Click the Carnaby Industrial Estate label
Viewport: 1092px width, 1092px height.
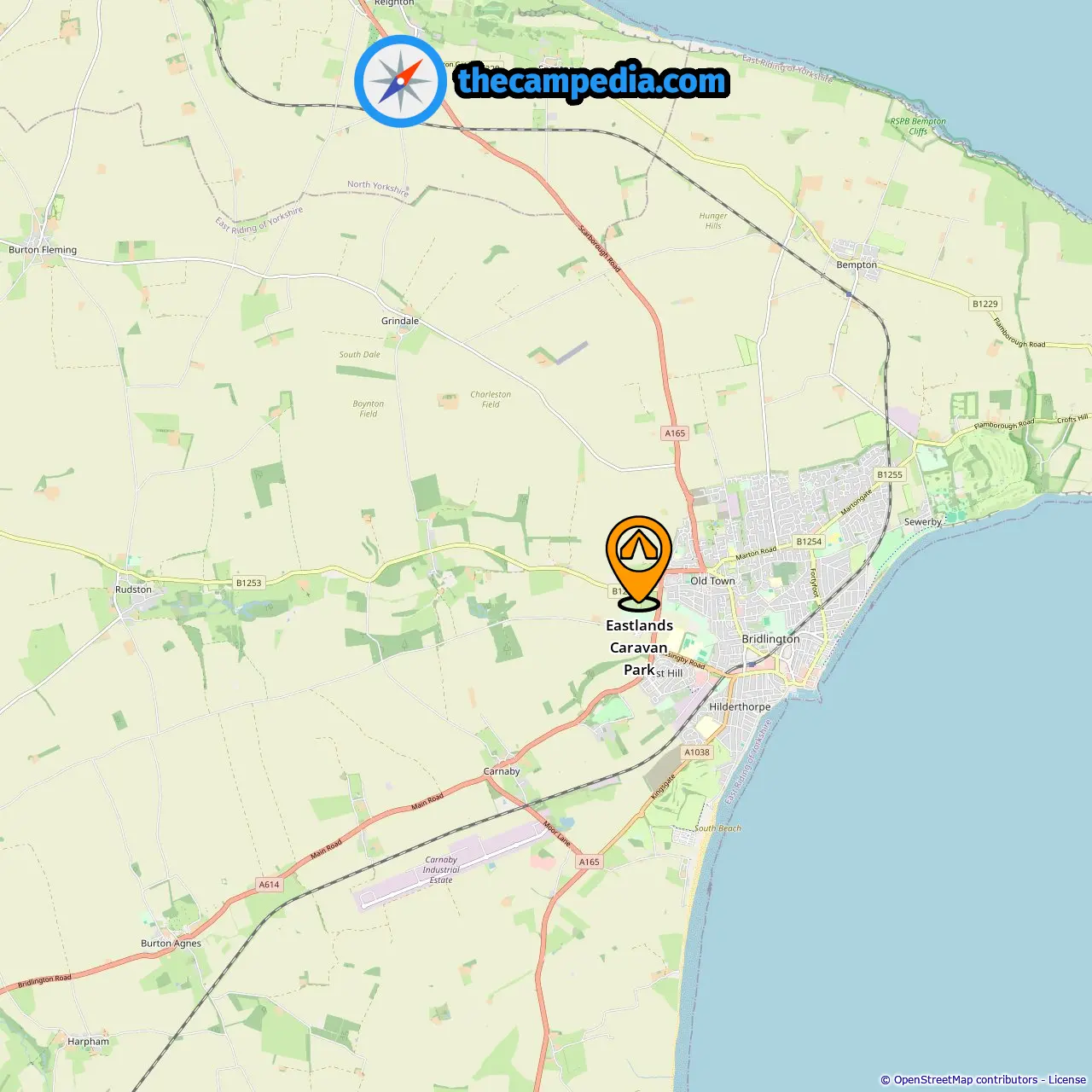point(441,870)
